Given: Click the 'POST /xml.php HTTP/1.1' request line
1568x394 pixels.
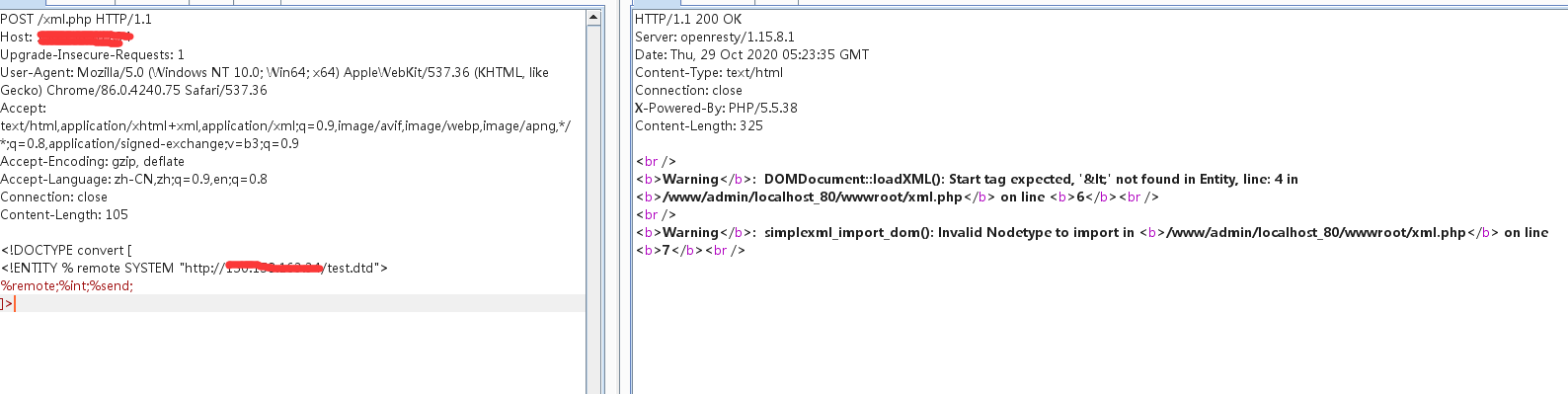Looking at the screenshot, I should point(76,19).
